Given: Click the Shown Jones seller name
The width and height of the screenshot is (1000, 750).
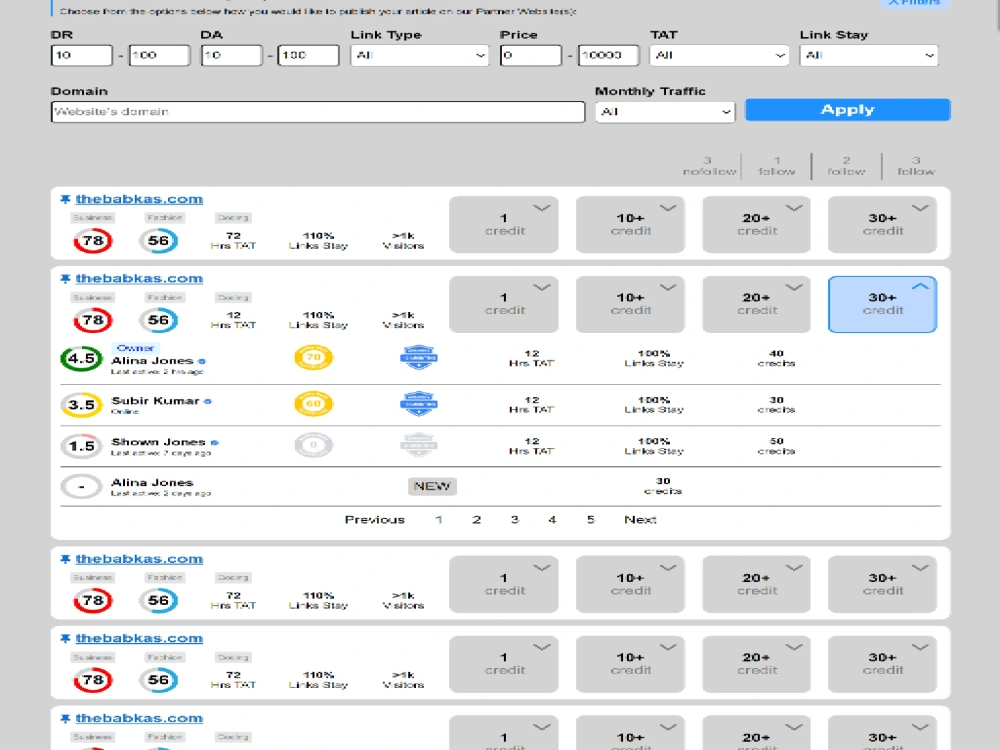Looking at the screenshot, I should [158, 442].
